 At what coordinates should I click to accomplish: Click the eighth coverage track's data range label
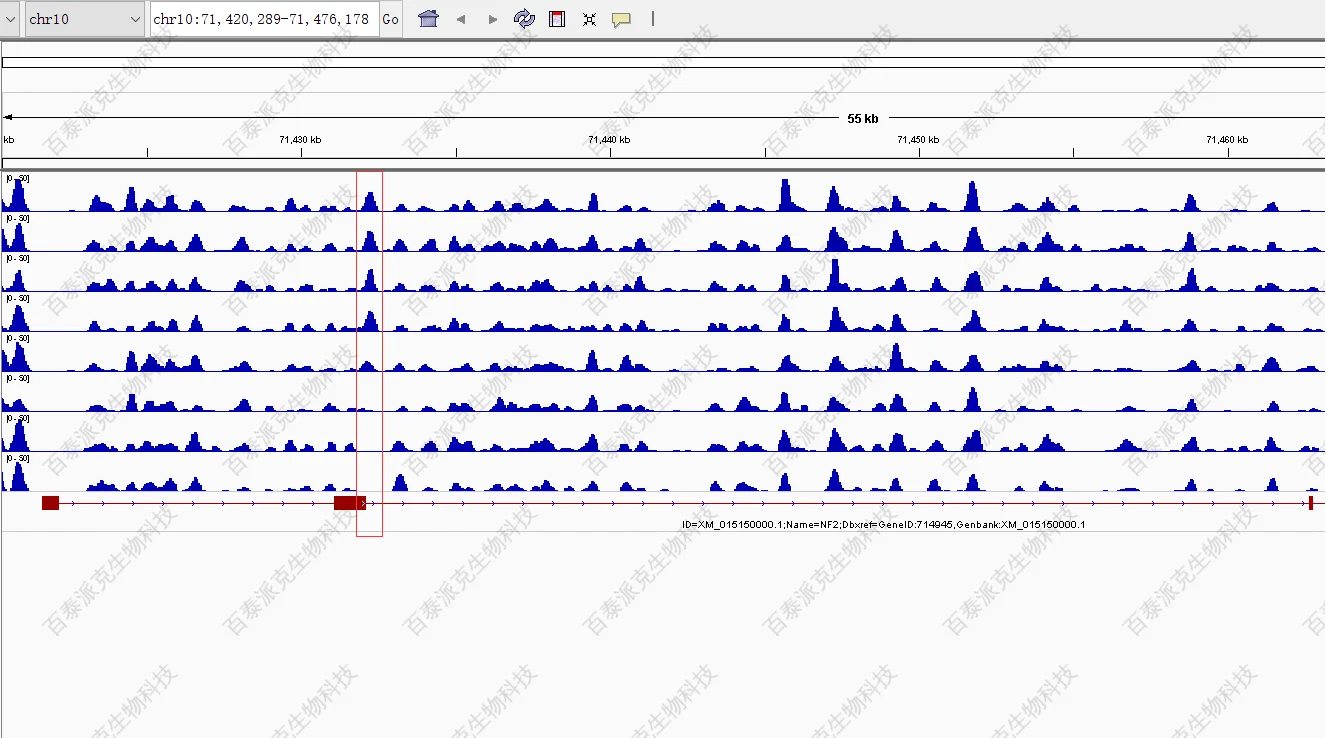click(x=18, y=458)
